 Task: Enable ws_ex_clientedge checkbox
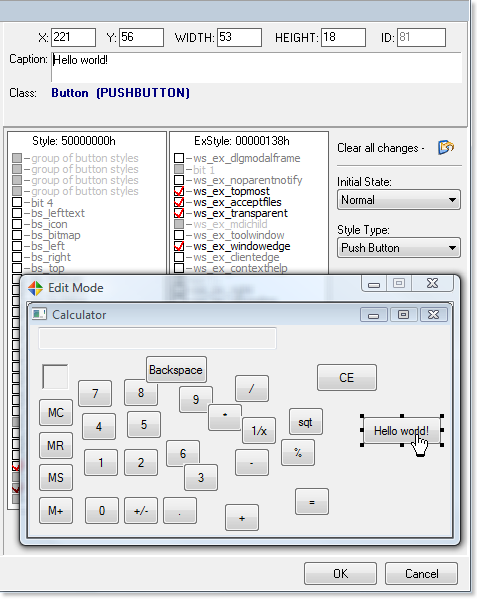[179, 257]
